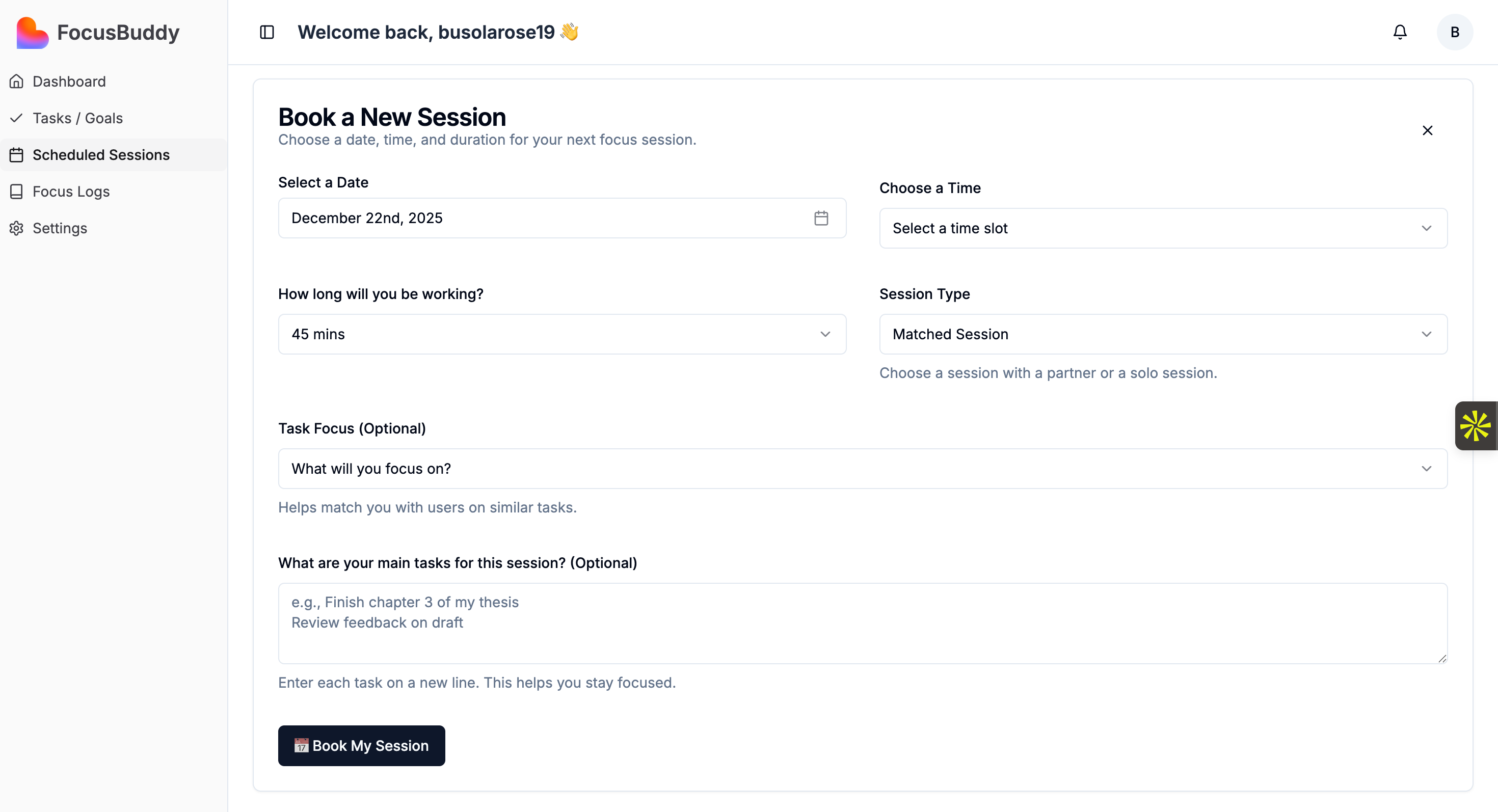Click into the main tasks text area

pyautogui.click(x=863, y=623)
